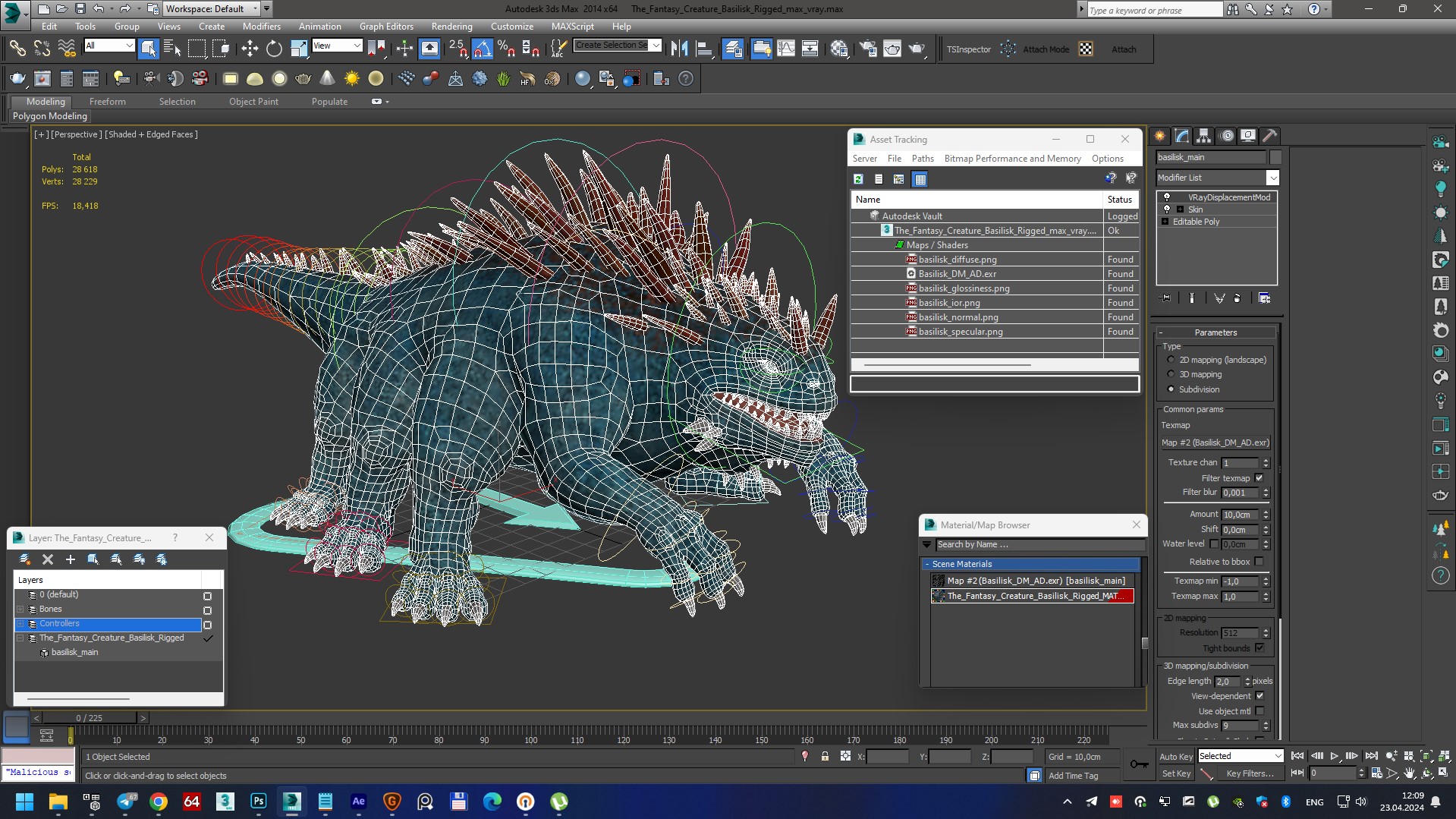Open the Modifier List dropdown
Image resolution: width=1456 pixels, height=819 pixels.
1272,178
